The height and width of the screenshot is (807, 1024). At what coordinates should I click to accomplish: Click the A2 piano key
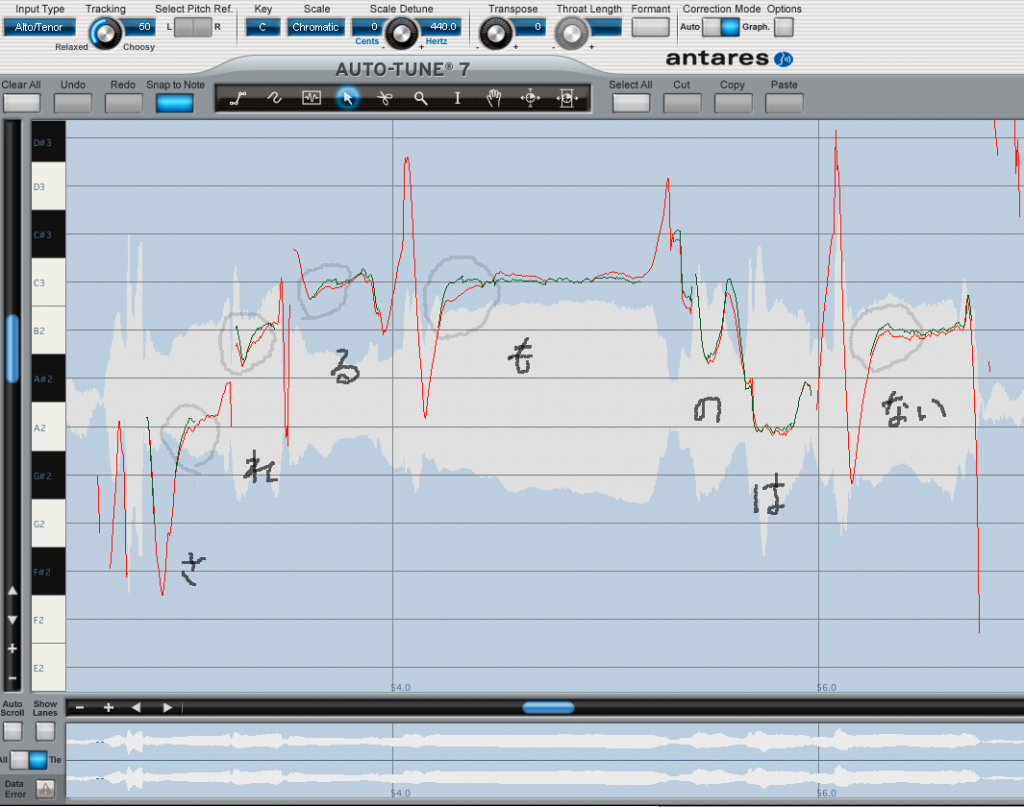click(x=49, y=427)
